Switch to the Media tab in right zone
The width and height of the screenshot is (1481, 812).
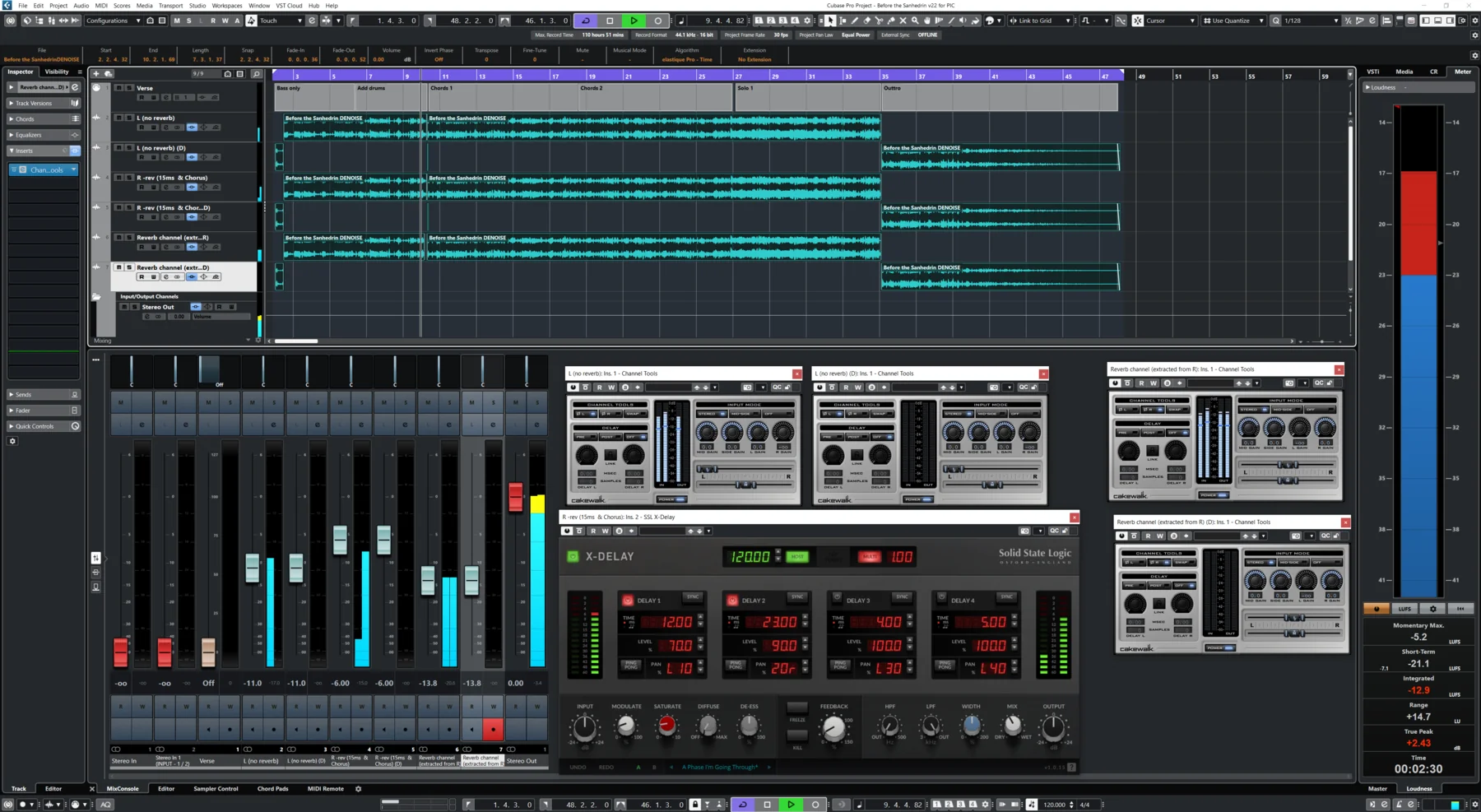pyautogui.click(x=1404, y=72)
